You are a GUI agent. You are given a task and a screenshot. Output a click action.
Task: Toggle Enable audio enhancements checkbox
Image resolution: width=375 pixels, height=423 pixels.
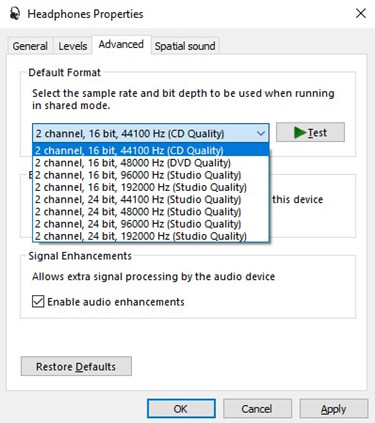click(38, 301)
